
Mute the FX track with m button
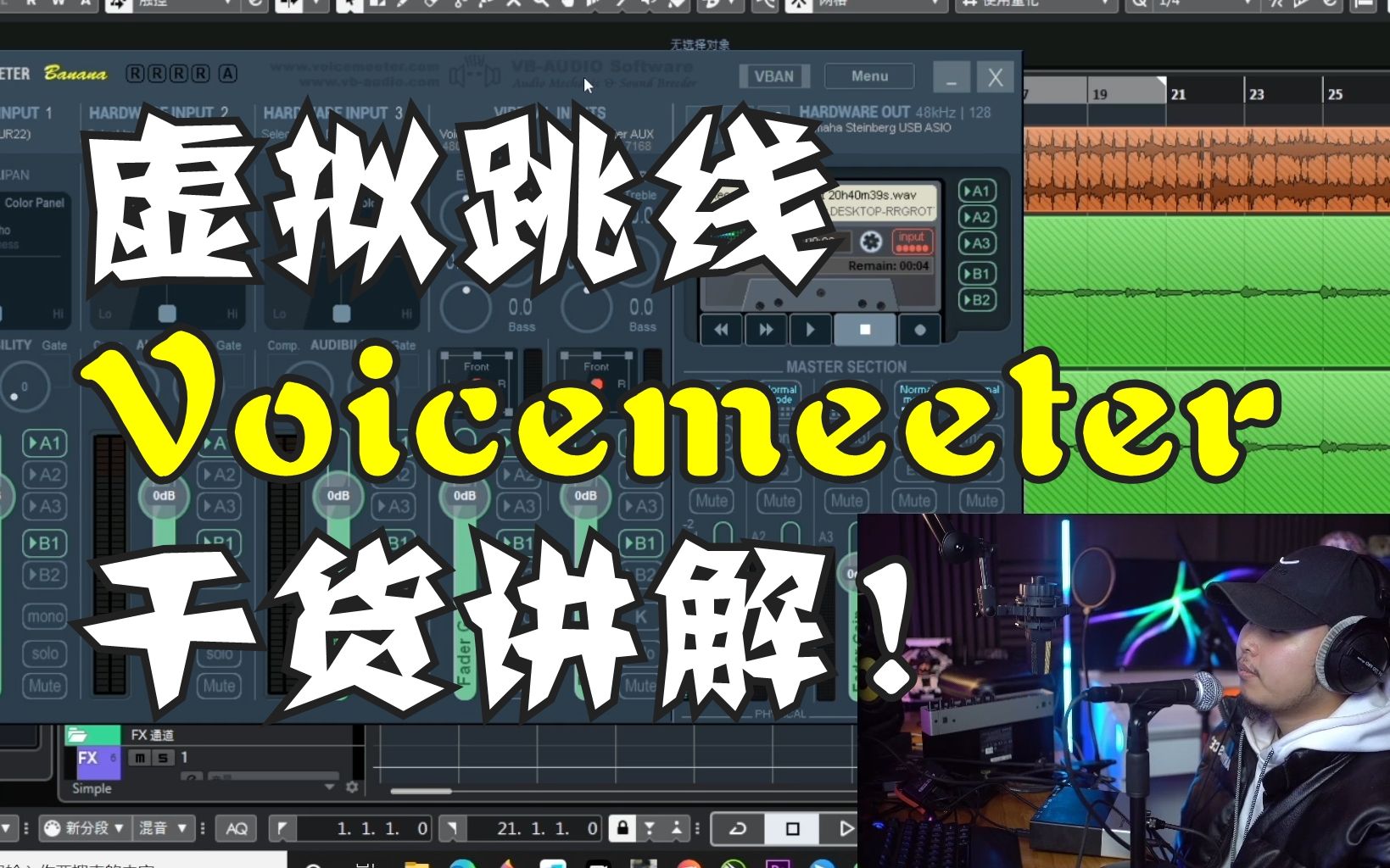[x=139, y=758]
